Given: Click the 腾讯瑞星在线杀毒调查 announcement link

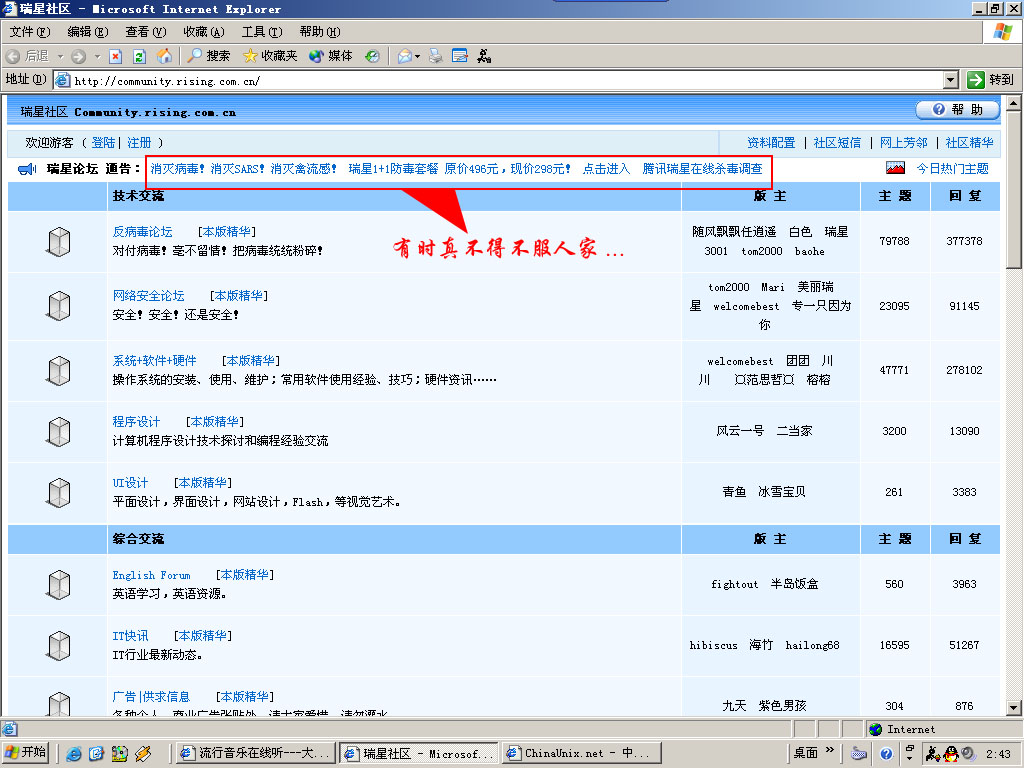Looking at the screenshot, I should tap(702, 168).
